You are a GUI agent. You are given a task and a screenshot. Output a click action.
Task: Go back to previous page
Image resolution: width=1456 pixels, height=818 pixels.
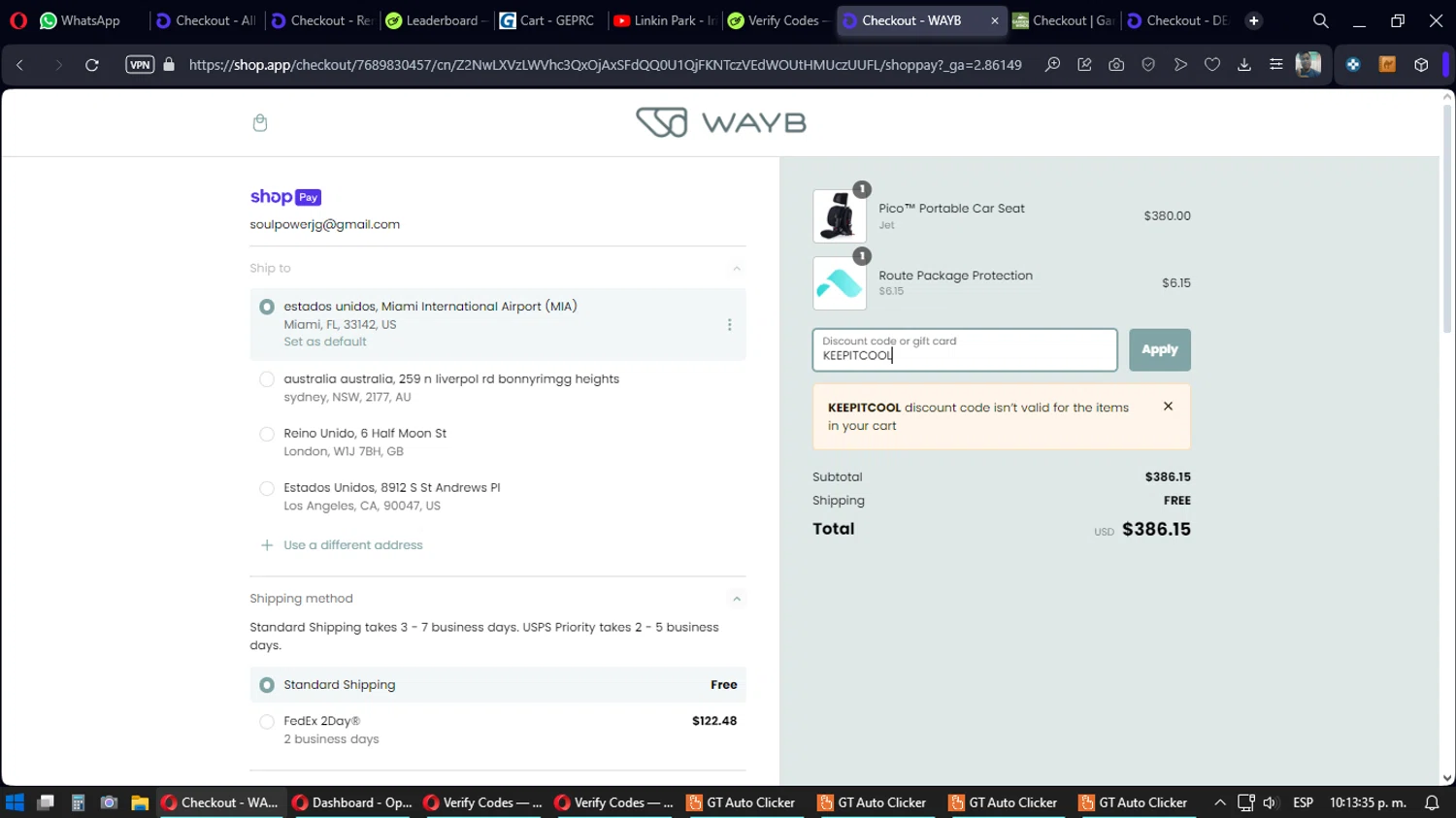[x=20, y=65]
